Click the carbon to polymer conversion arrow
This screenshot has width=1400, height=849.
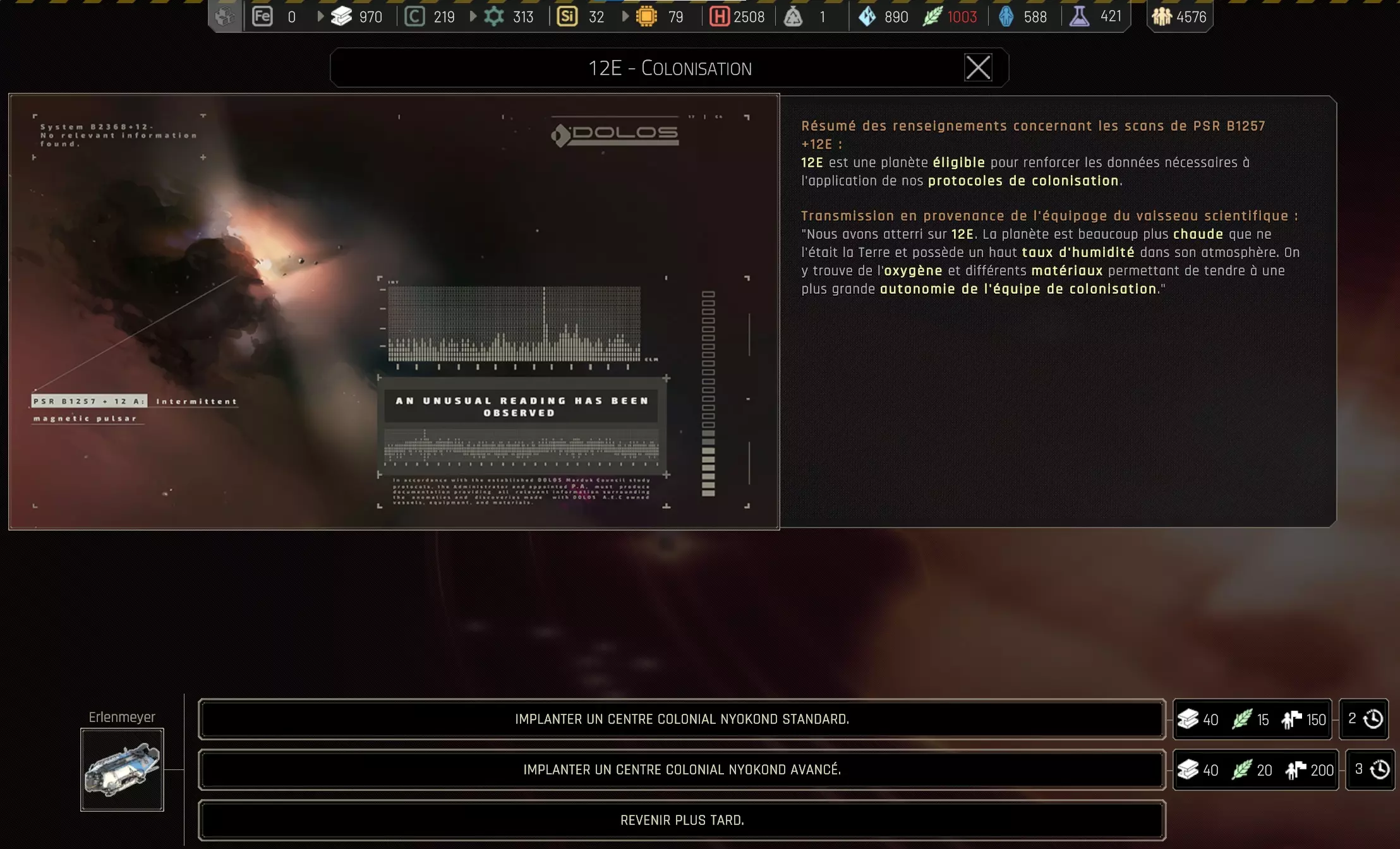pos(473,16)
